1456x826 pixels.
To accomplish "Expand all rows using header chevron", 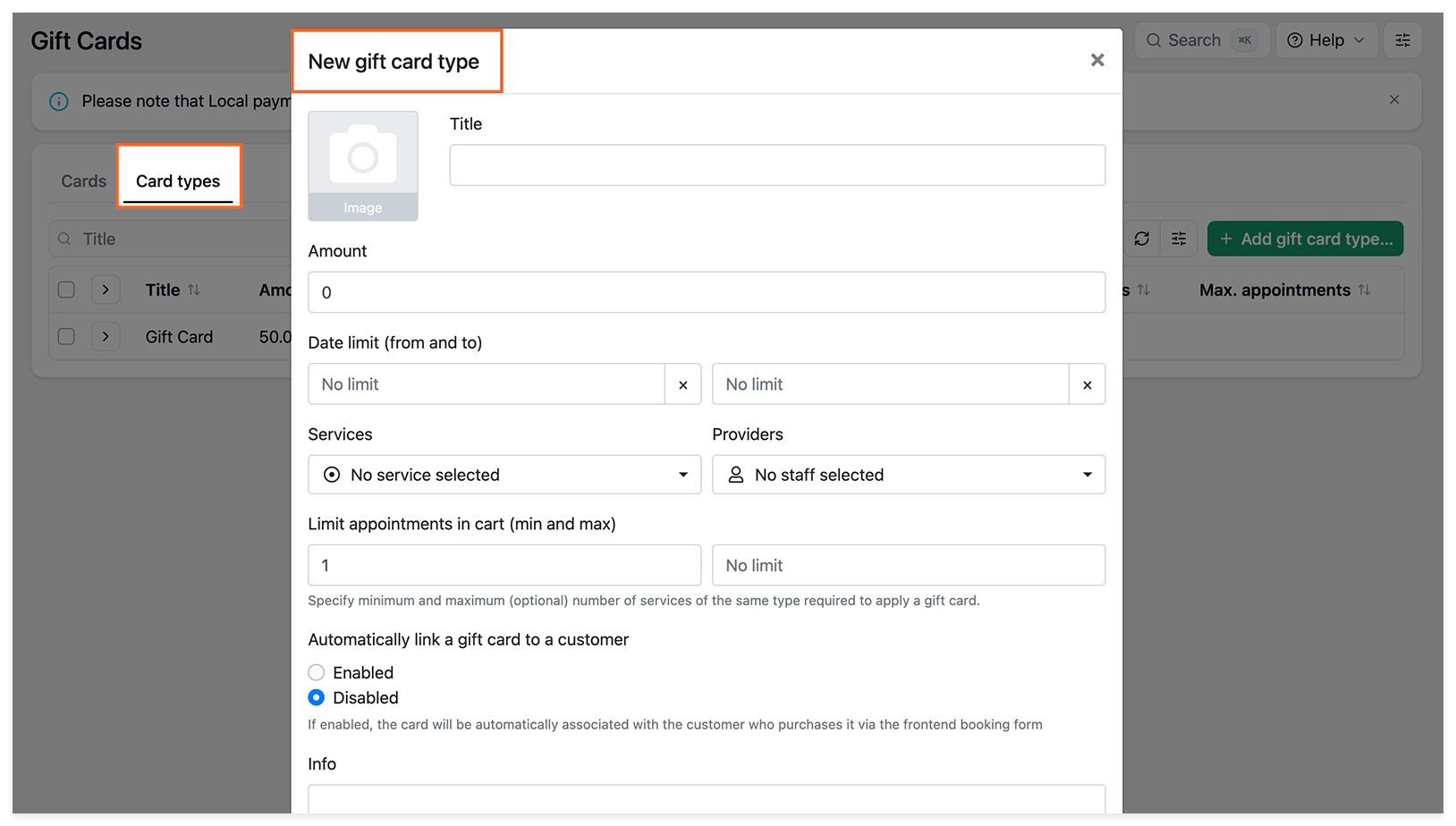I will click(x=106, y=290).
